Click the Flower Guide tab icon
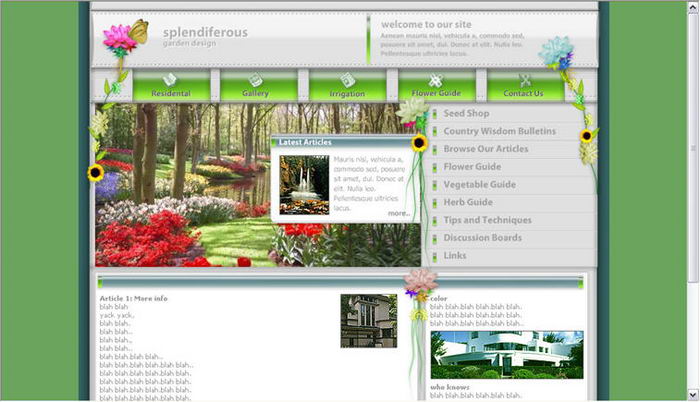The height and width of the screenshot is (402, 700). pos(435,80)
